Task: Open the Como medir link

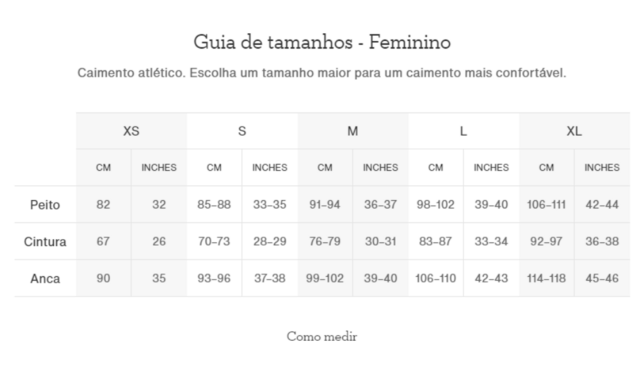Action: (322, 337)
